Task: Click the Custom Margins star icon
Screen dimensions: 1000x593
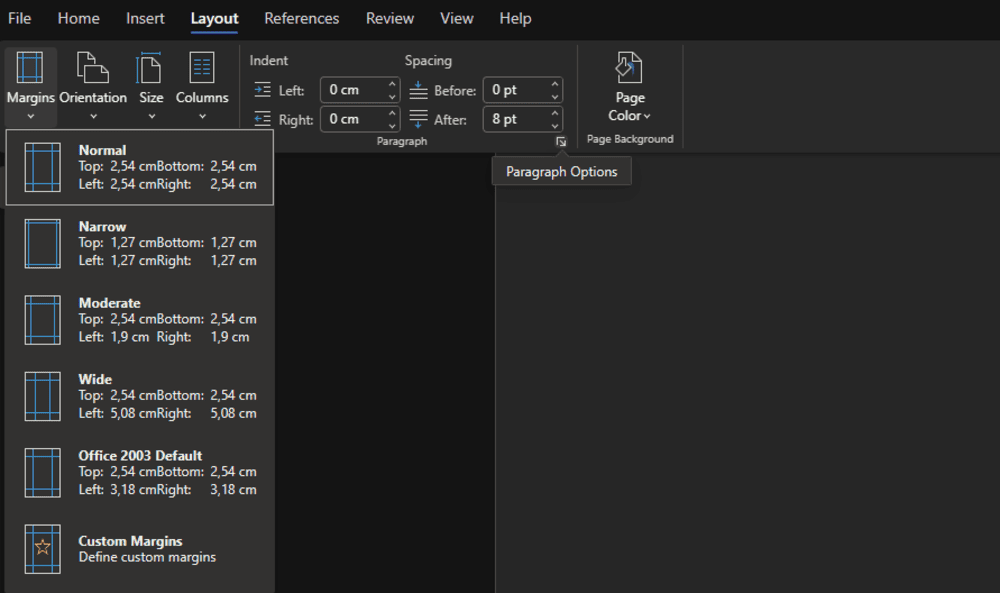Action: [43, 549]
